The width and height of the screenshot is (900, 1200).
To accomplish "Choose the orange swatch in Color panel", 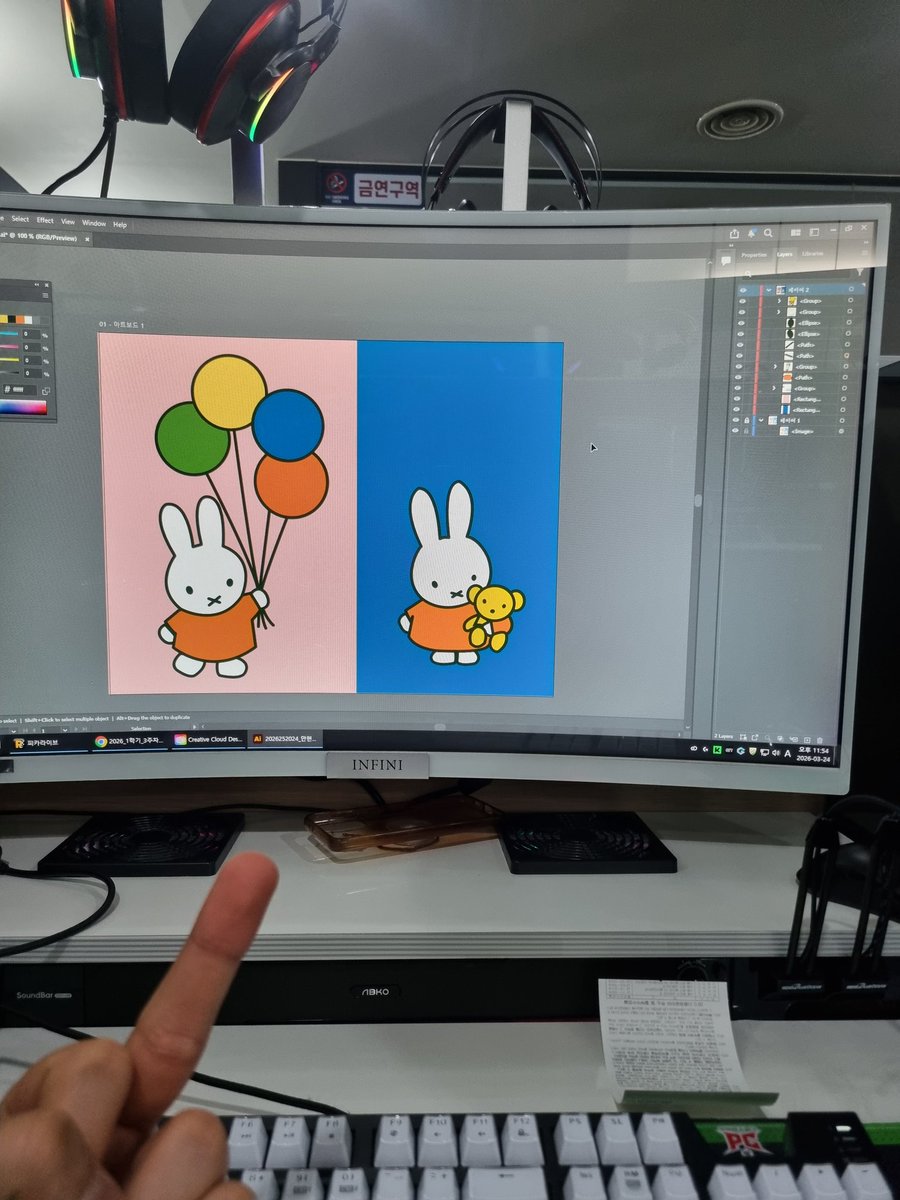I will pyautogui.click(x=20, y=319).
